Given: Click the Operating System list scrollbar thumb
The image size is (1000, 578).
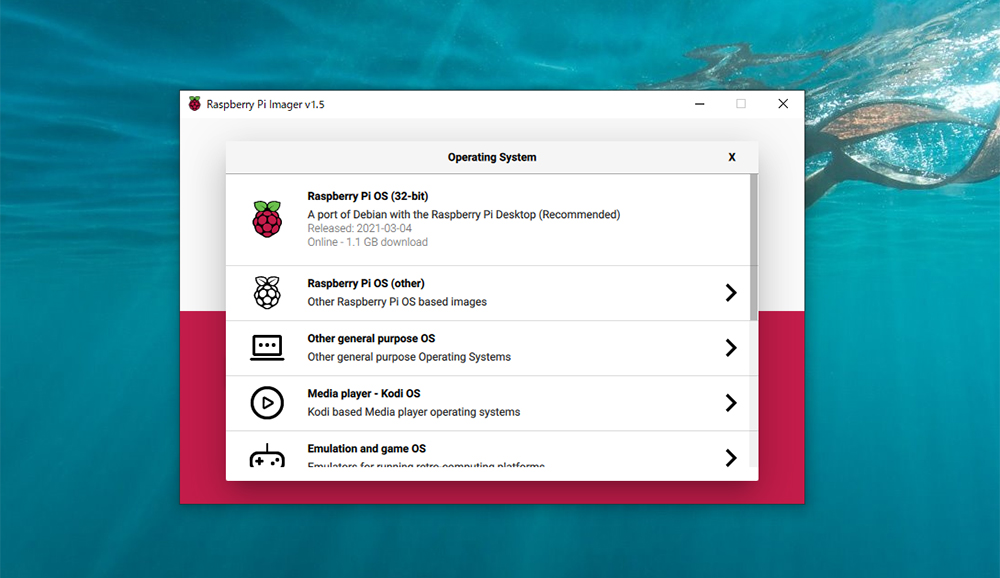Looking at the screenshot, I should tap(754, 247).
